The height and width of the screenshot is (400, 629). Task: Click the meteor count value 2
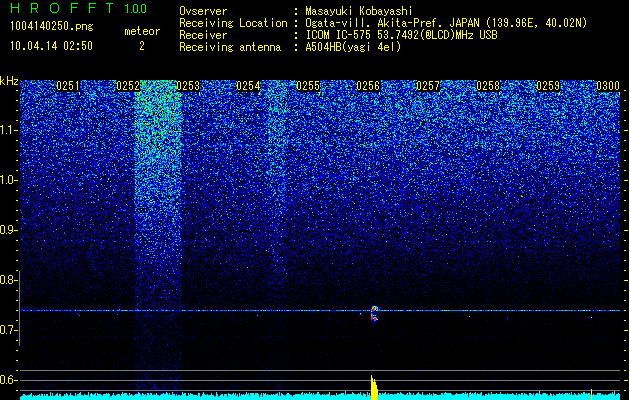(x=142, y=46)
